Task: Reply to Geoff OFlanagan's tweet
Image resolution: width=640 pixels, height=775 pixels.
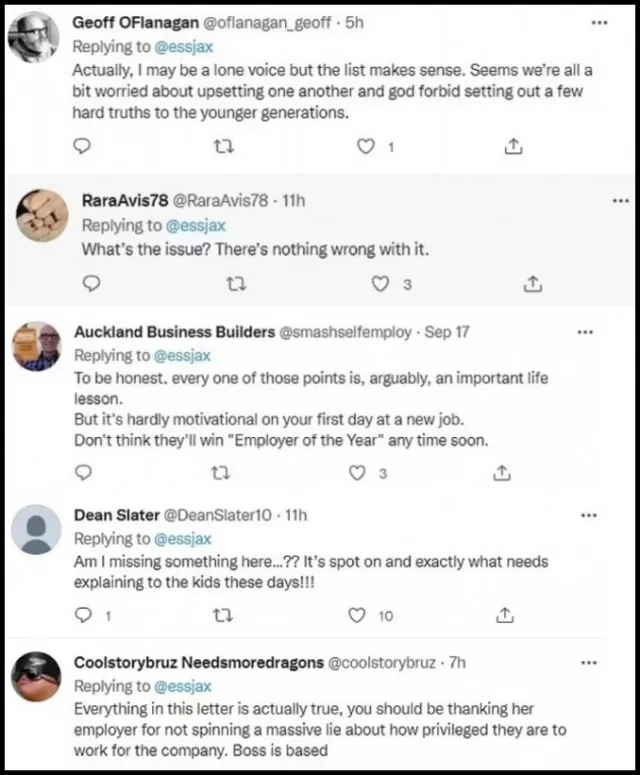Action: coord(84,147)
